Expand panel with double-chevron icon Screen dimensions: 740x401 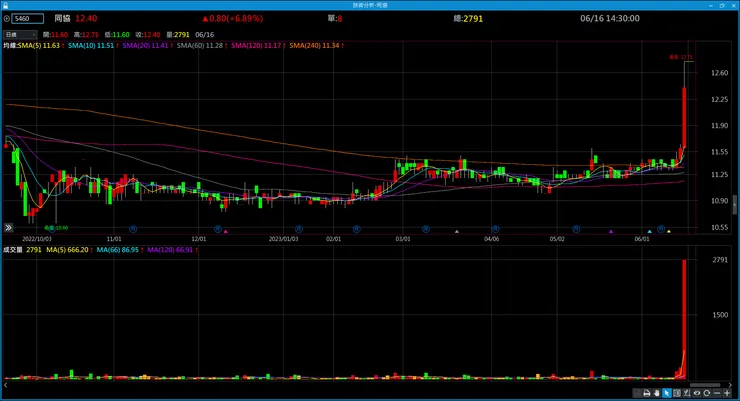click(8, 228)
